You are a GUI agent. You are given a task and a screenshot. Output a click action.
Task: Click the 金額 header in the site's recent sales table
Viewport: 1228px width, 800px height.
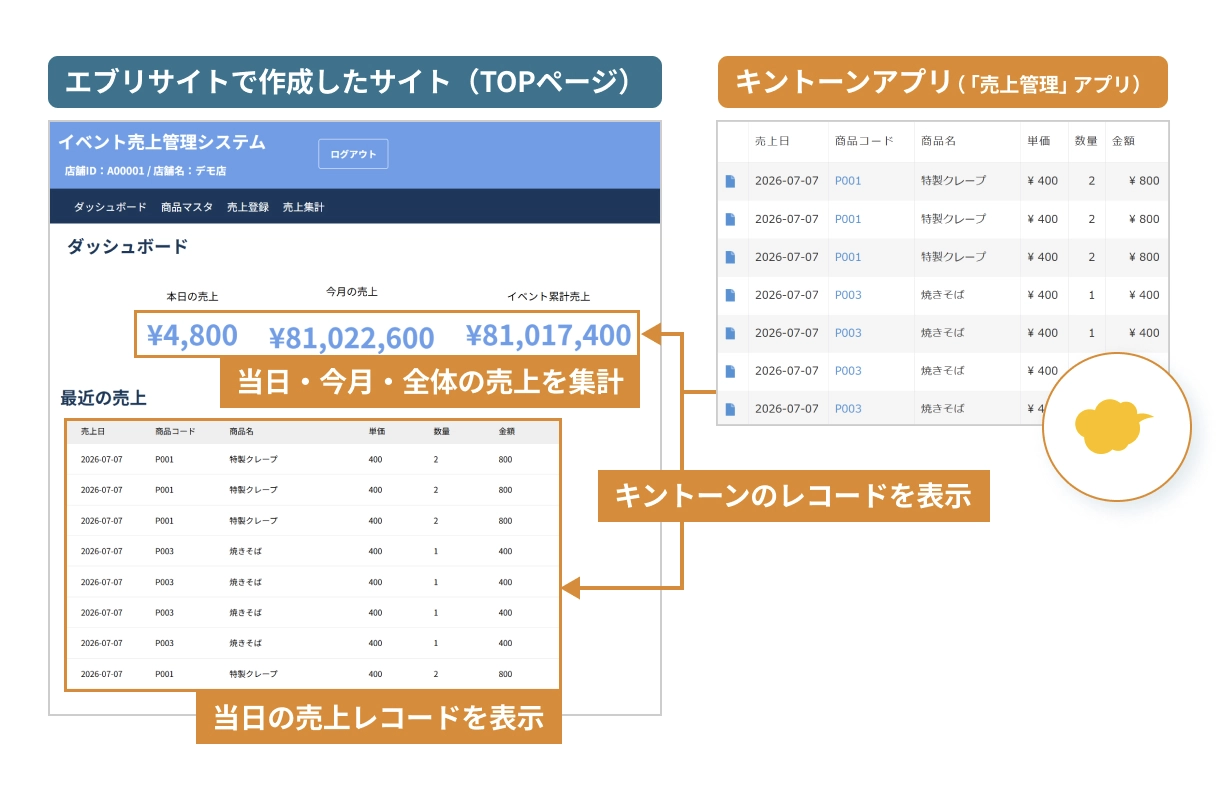click(507, 432)
